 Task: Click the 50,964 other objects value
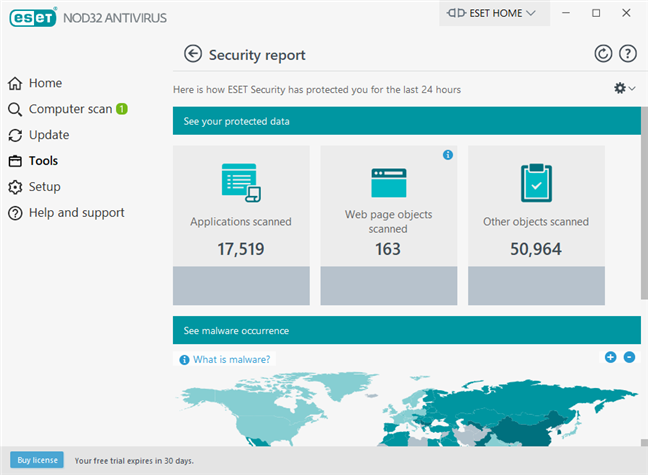[536, 249]
